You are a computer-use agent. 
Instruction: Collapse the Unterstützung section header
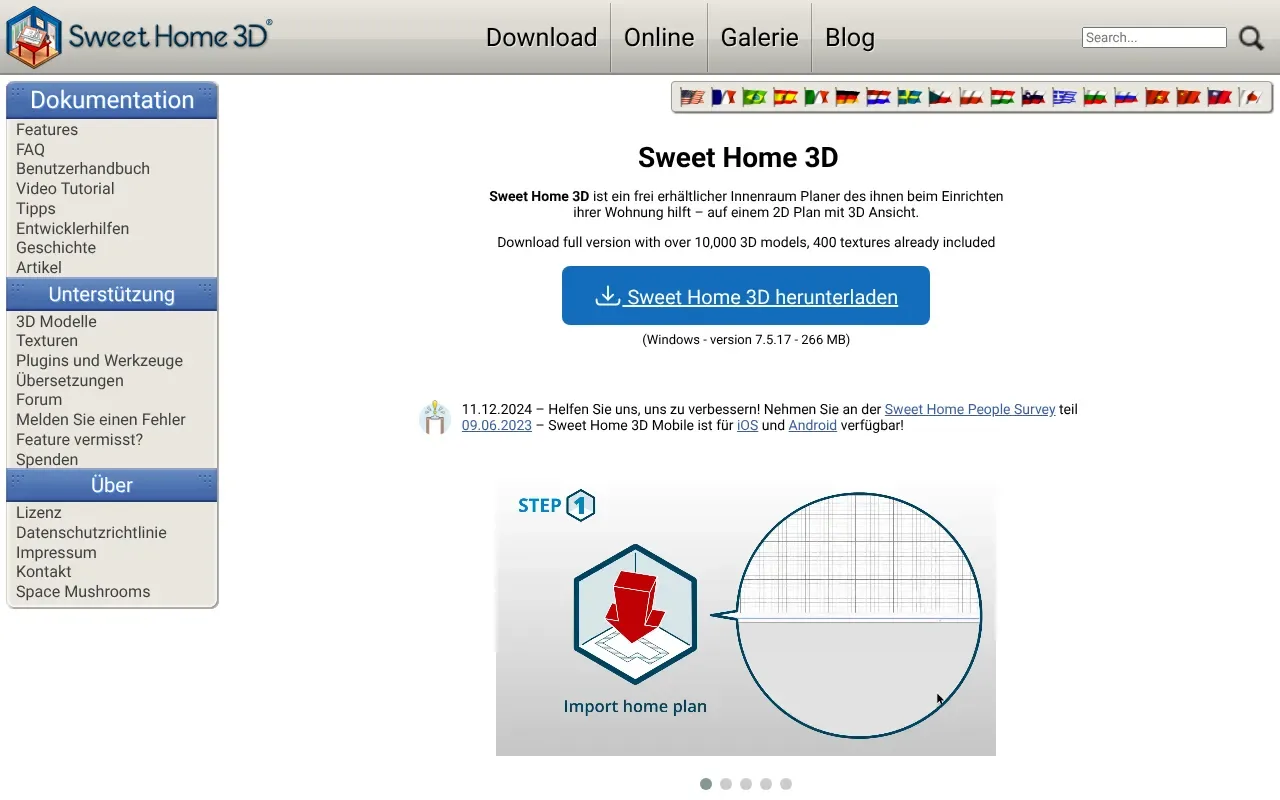(112, 294)
